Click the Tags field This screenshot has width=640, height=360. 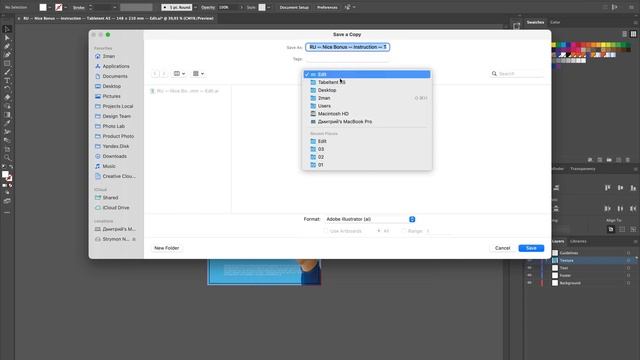[x=348, y=59]
